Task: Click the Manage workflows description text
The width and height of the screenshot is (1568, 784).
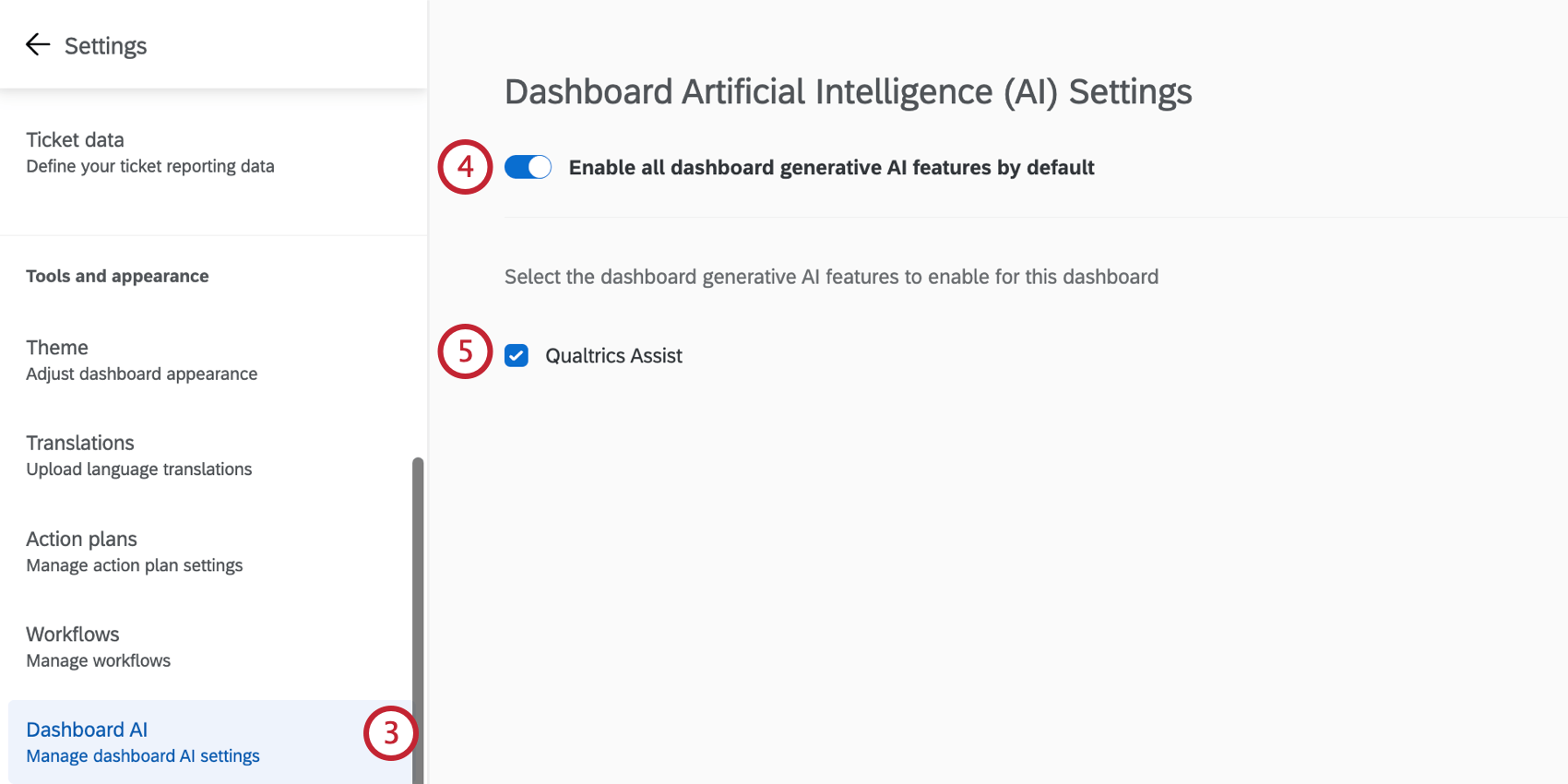Action: [x=98, y=660]
